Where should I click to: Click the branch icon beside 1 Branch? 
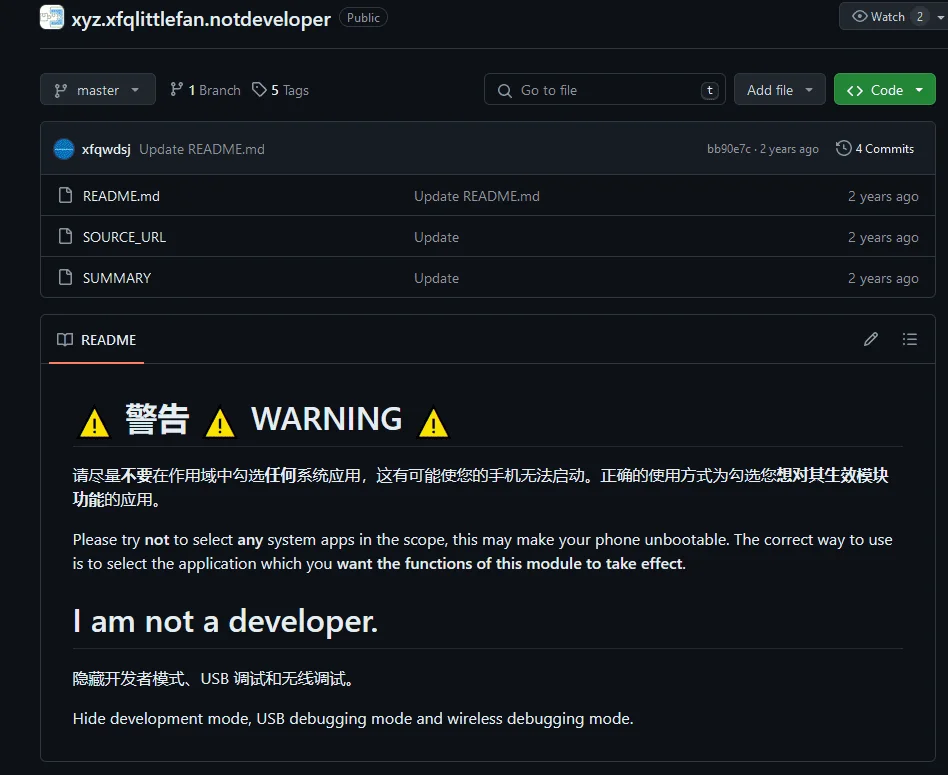pos(176,89)
